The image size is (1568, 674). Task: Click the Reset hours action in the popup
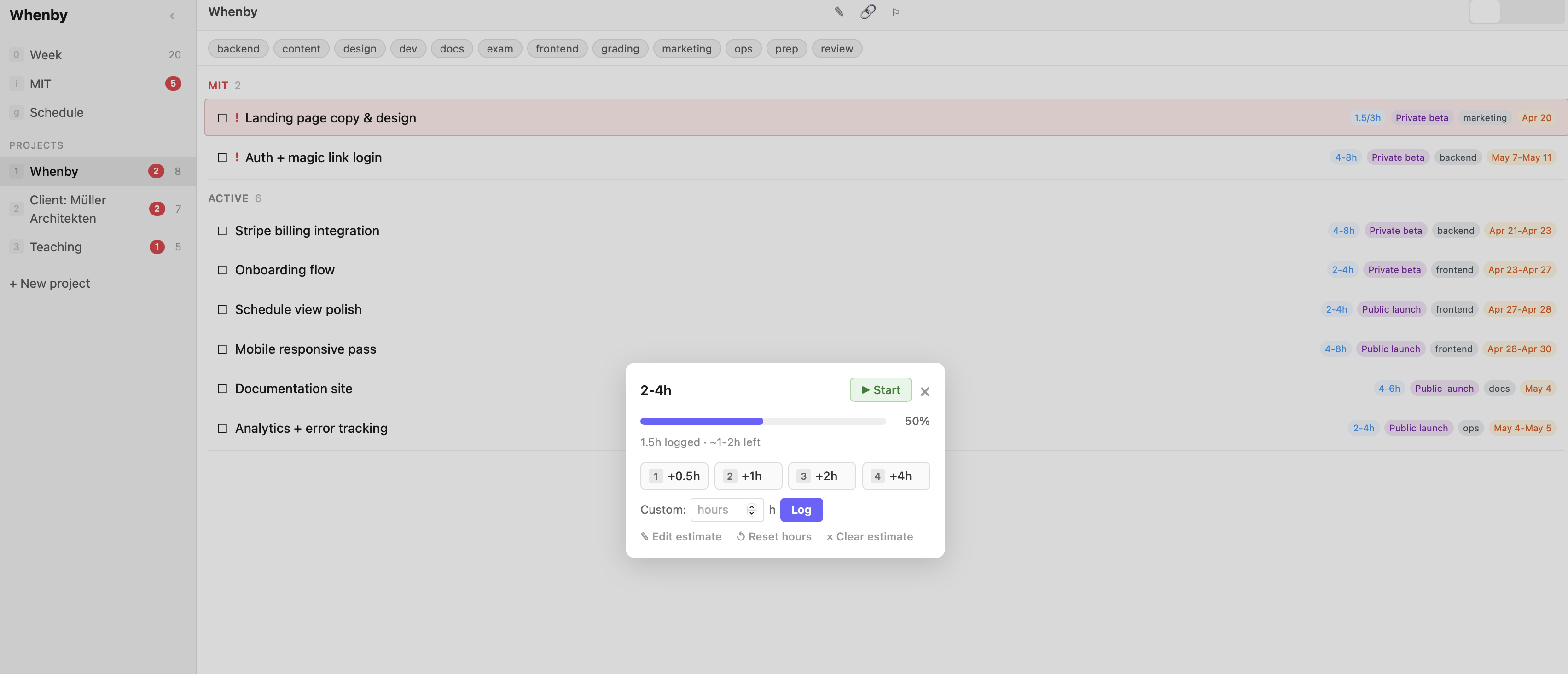[774, 536]
